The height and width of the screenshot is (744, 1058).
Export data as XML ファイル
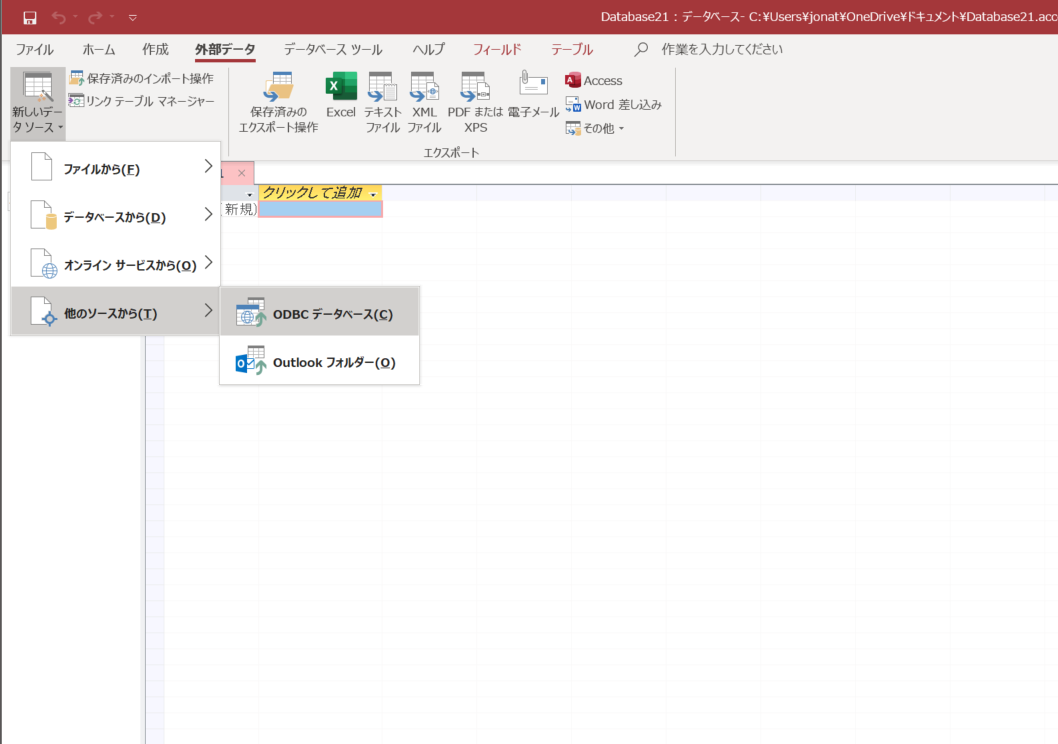tap(424, 100)
